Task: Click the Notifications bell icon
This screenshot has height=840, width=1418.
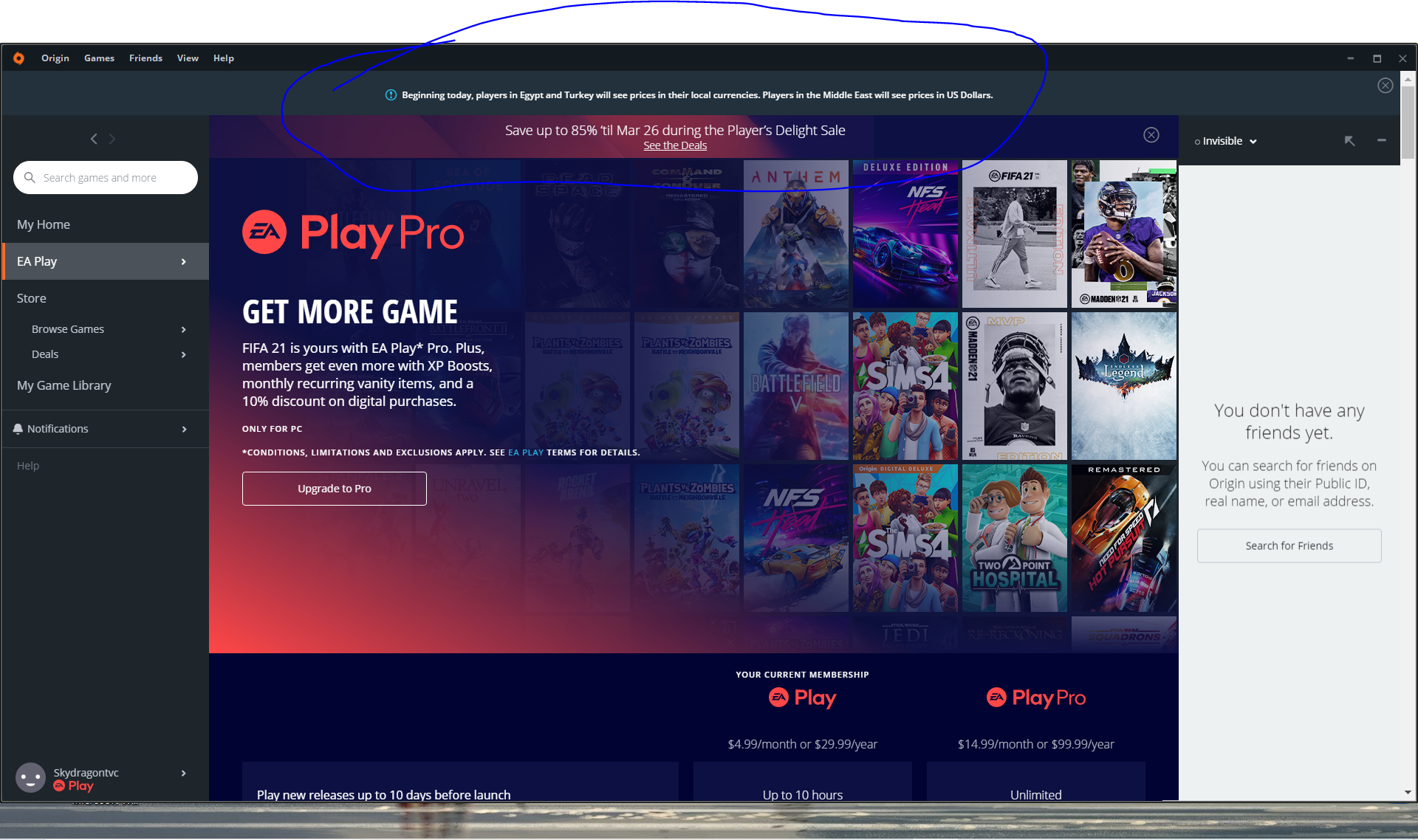Action: pyautogui.click(x=18, y=429)
